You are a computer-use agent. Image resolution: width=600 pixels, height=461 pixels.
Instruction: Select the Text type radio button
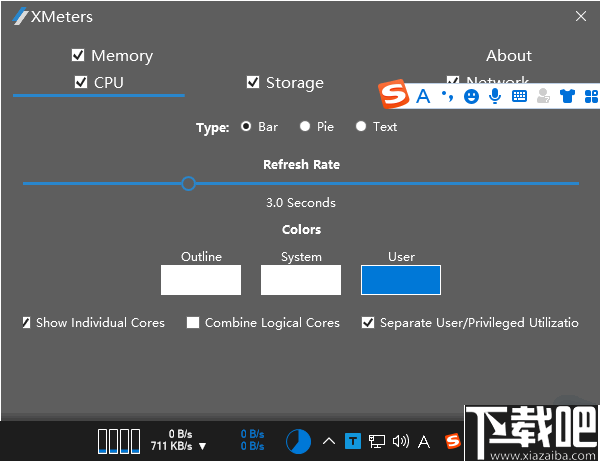tap(361, 127)
